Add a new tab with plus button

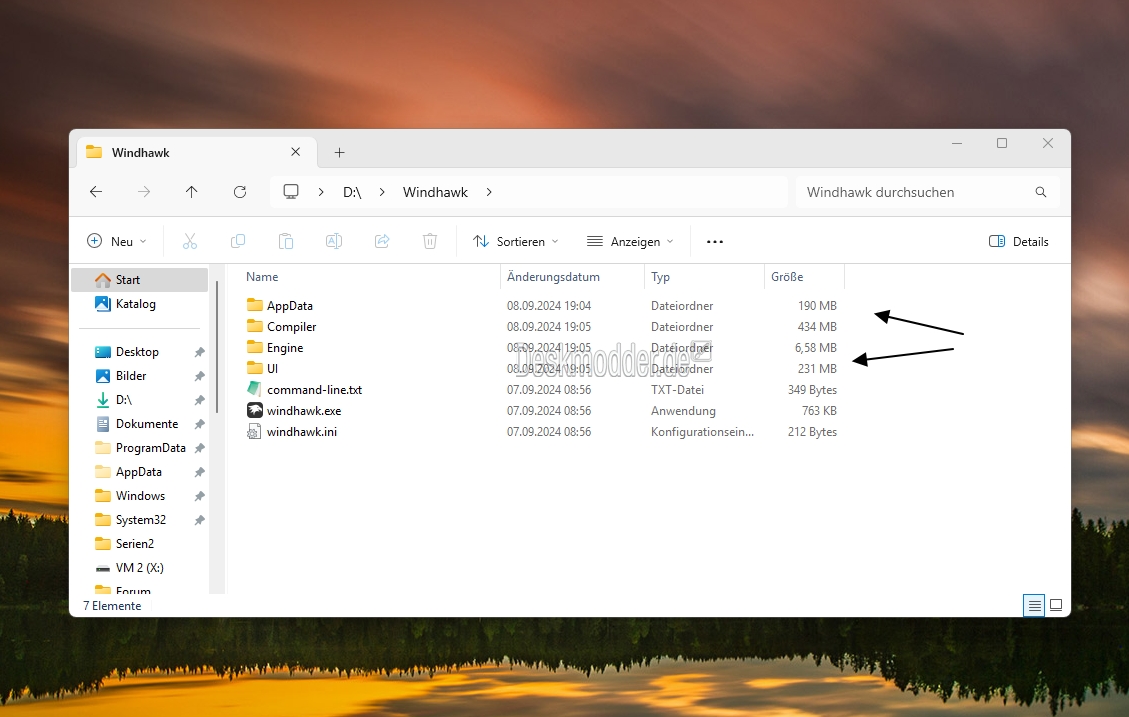click(x=340, y=153)
